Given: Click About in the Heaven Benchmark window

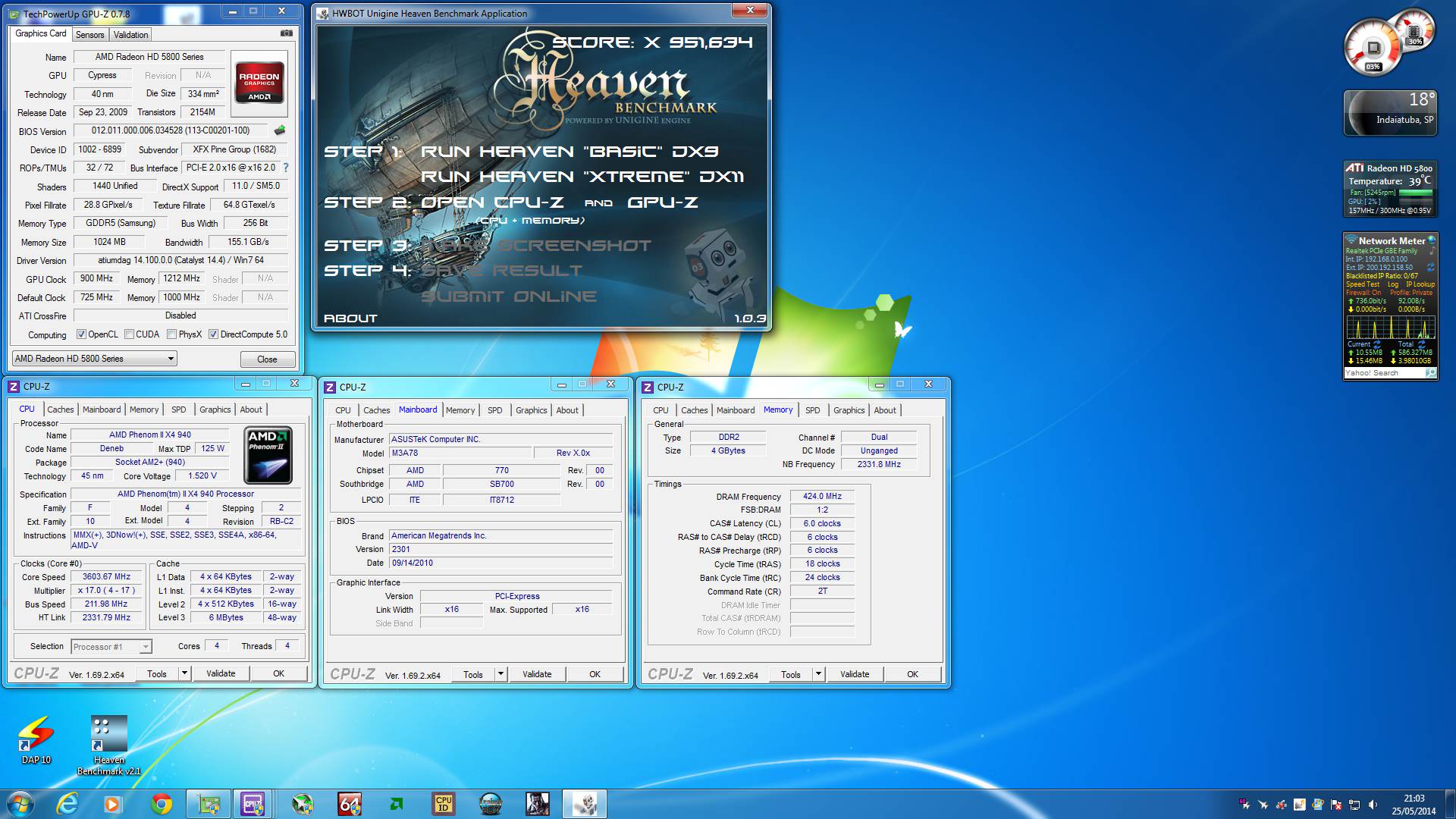Looking at the screenshot, I should point(350,318).
